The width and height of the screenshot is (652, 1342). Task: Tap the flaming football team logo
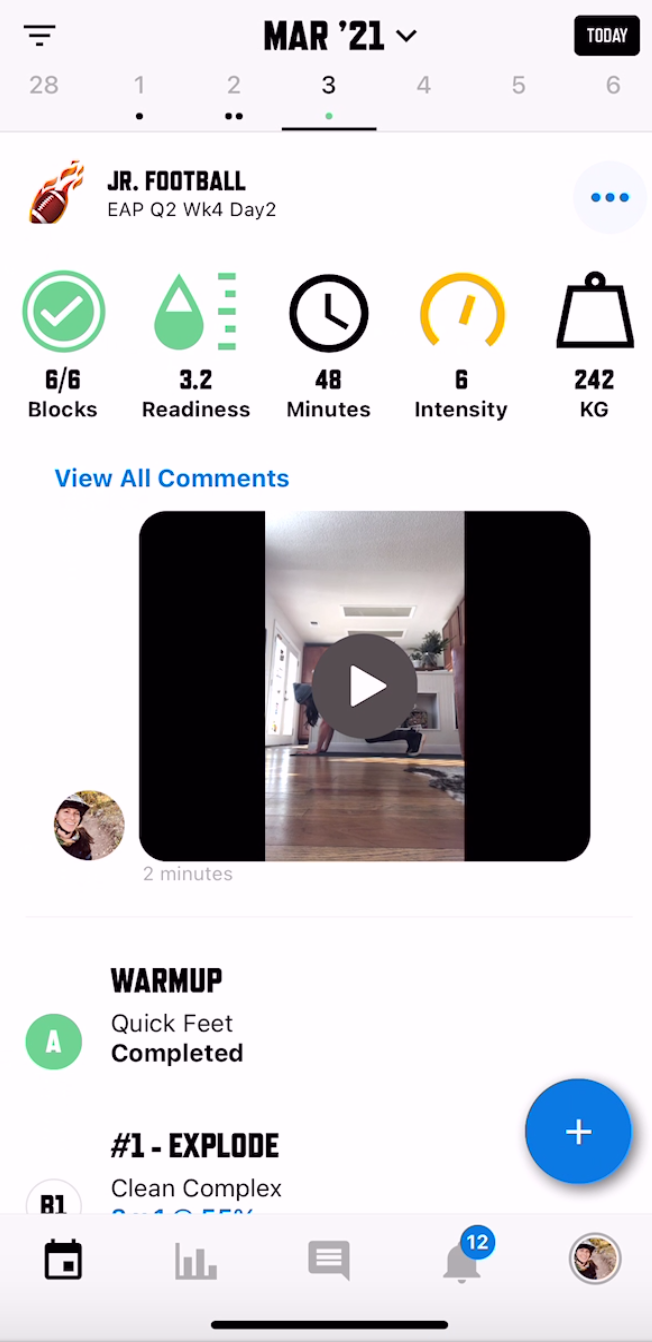pos(57,194)
